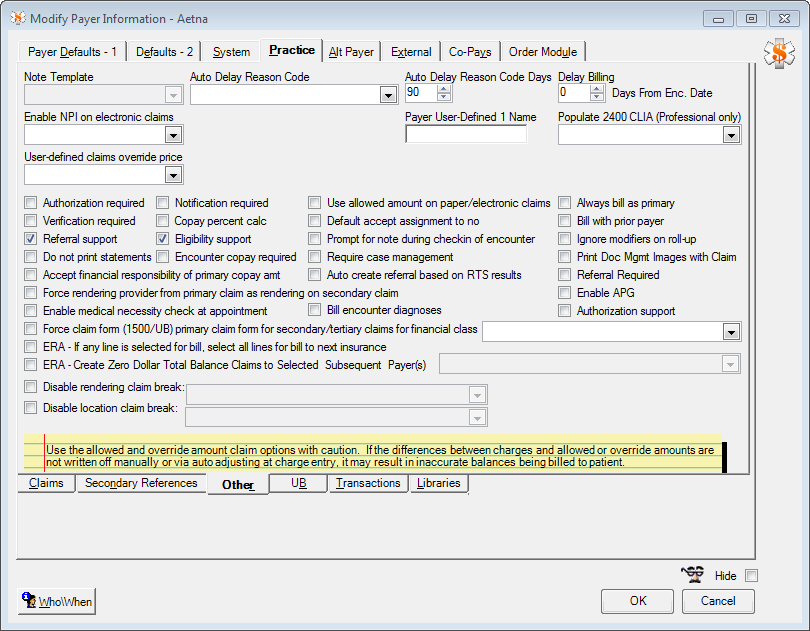Switch to Co-Pays tab

coord(470,52)
